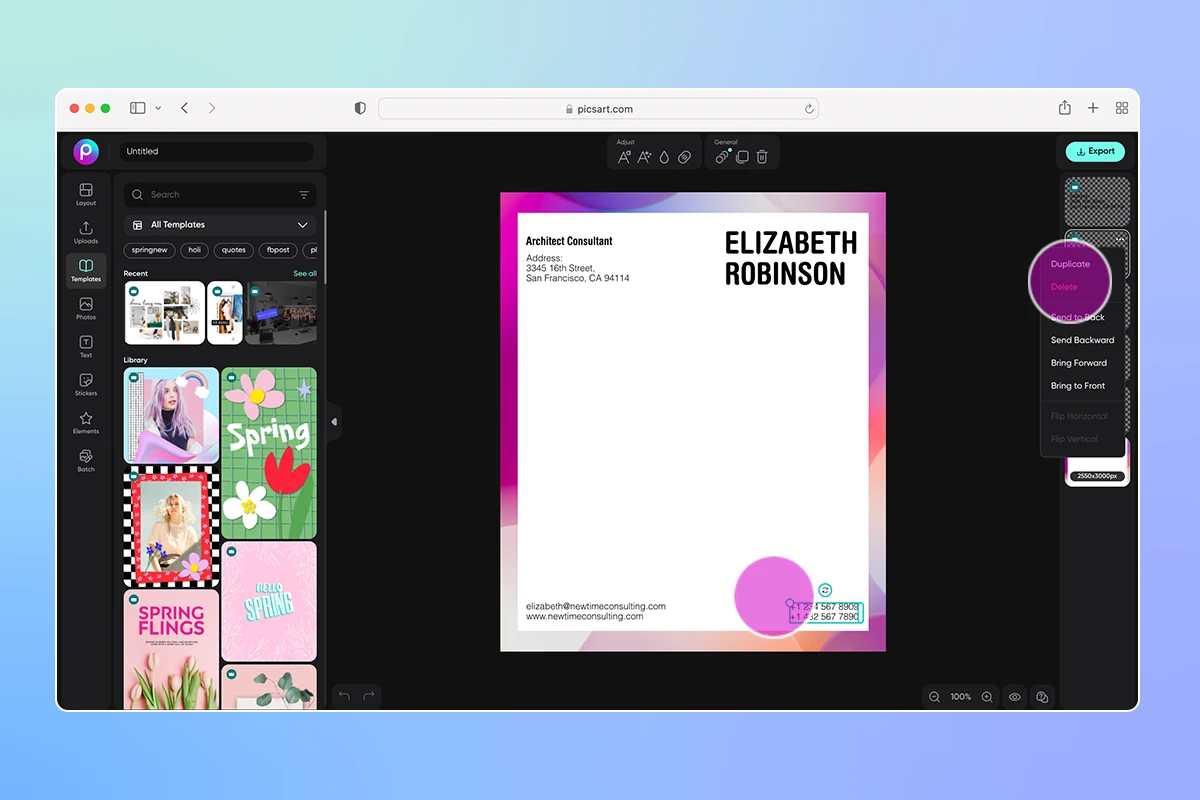Select the Stickers panel
1200x800 pixels.
(x=86, y=384)
